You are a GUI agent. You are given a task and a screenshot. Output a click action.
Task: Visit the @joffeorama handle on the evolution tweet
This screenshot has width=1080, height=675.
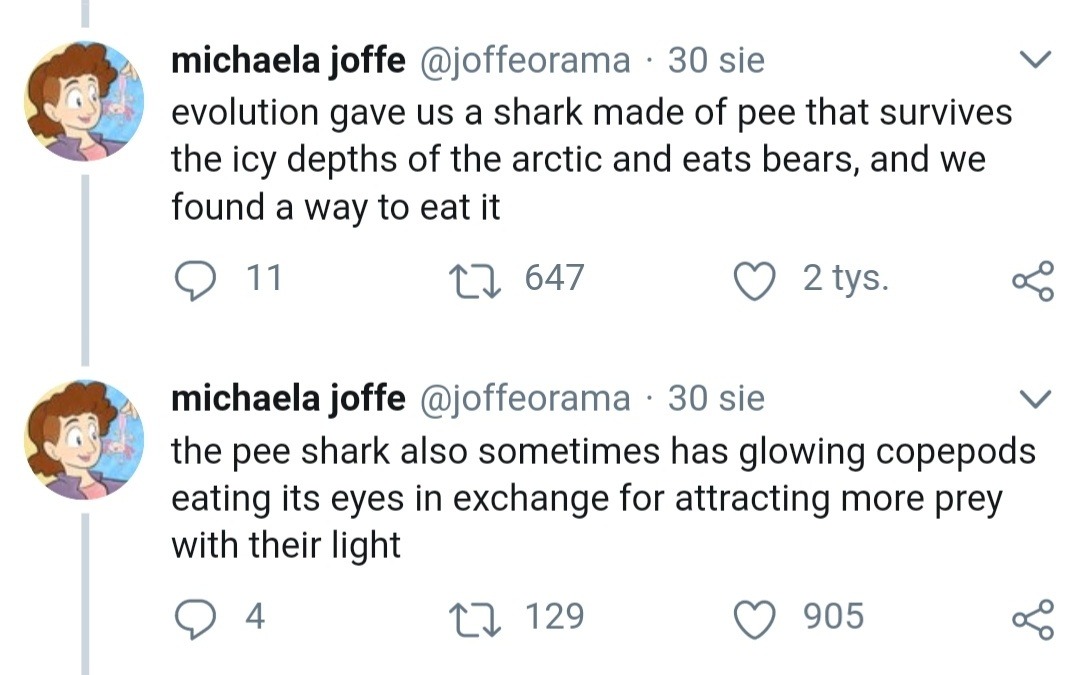[x=523, y=61]
